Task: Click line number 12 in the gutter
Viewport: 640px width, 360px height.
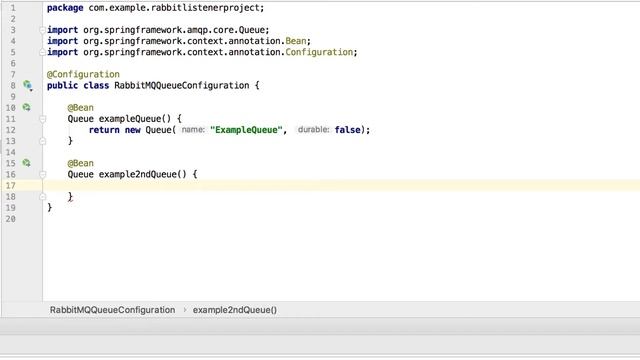Action: click(x=11, y=130)
